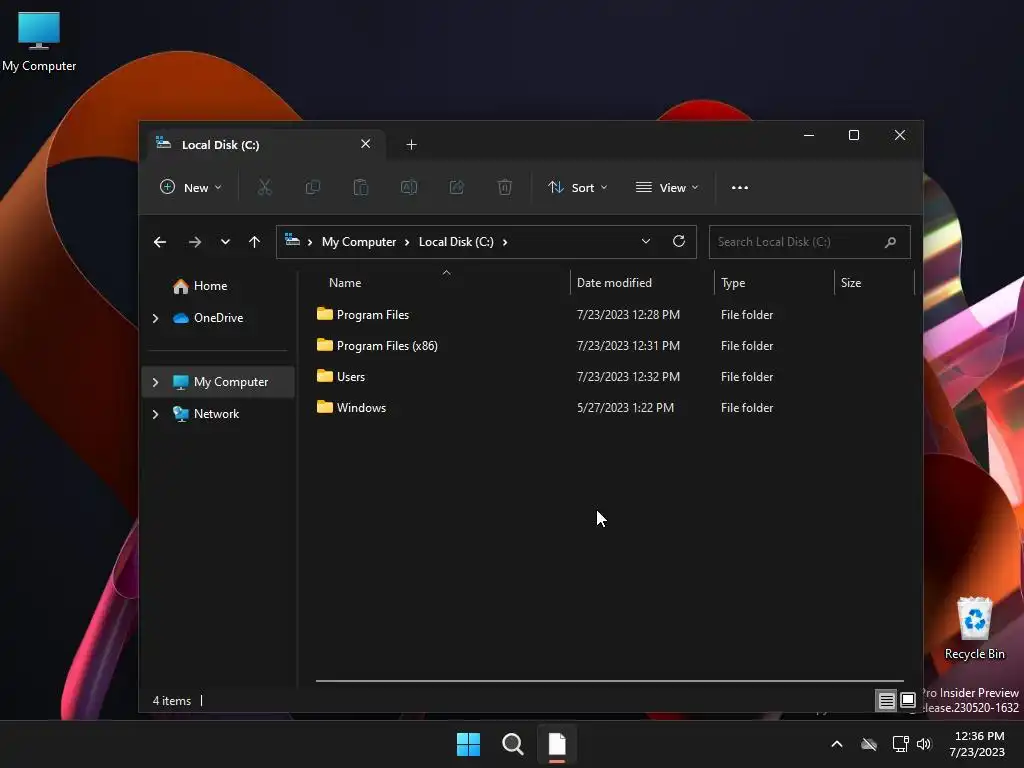The image size is (1024, 768).
Task: Click the date 5/27/2023 1:22 PM
Action: coord(626,408)
